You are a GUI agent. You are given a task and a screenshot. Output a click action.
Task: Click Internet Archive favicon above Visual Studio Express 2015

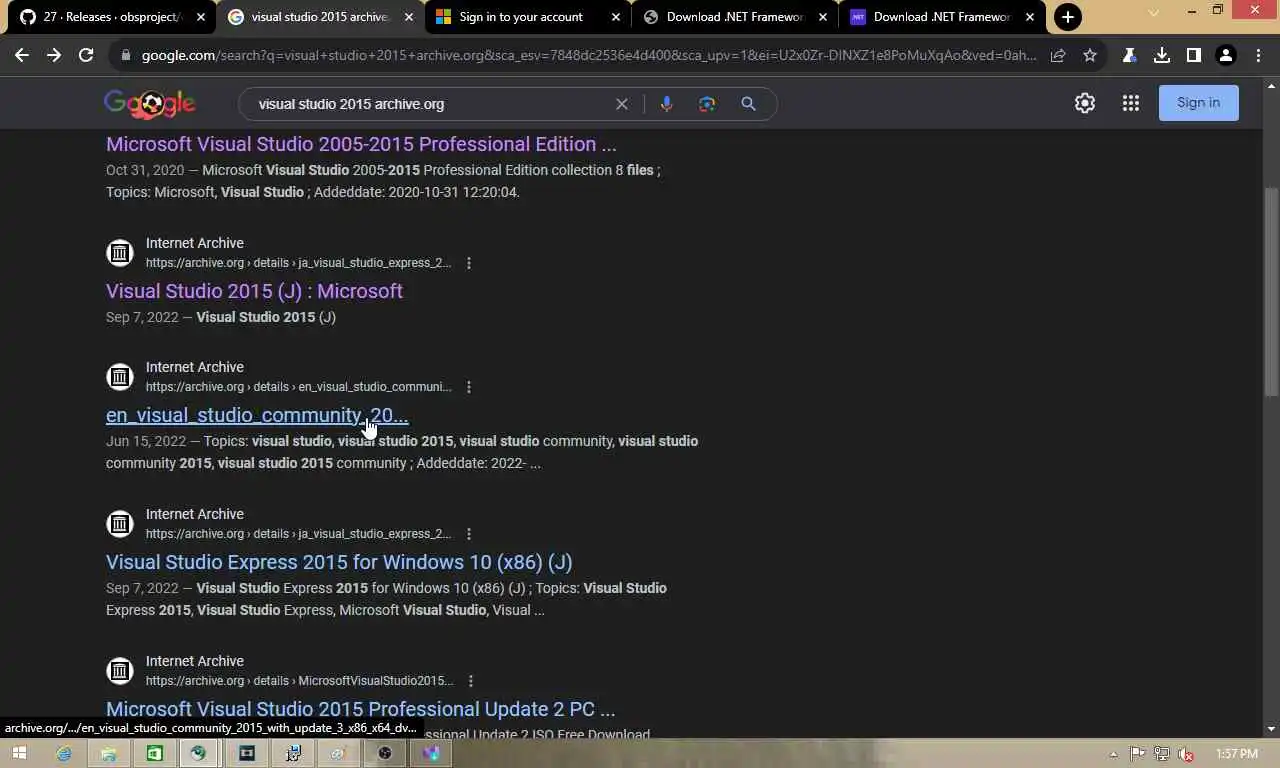pos(120,524)
